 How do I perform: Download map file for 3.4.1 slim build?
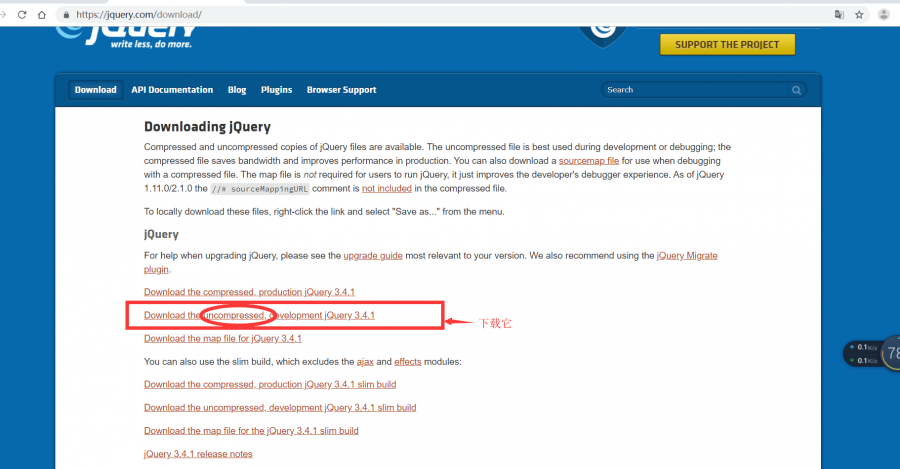click(x=251, y=431)
